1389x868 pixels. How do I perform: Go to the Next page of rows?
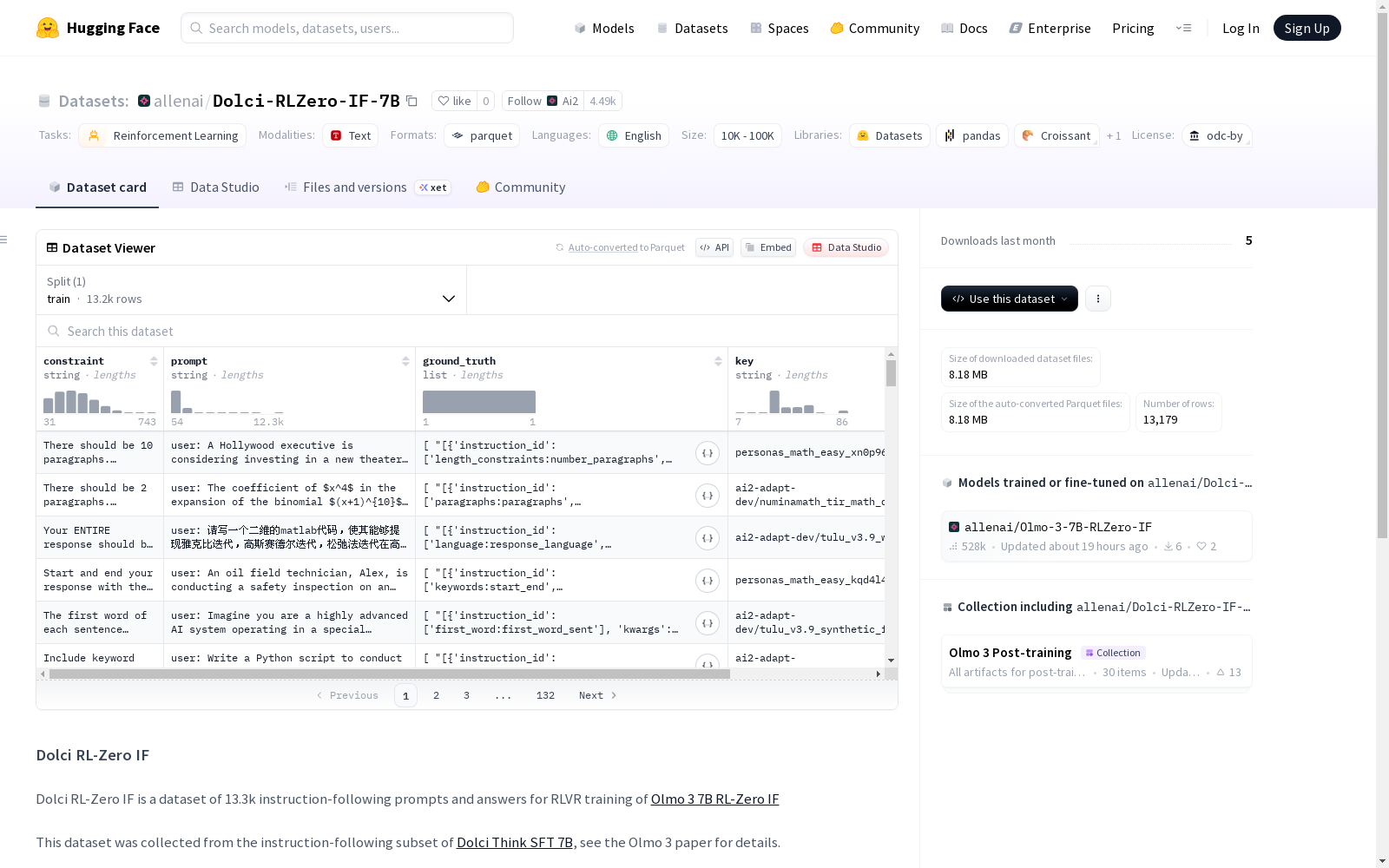pyautogui.click(x=597, y=695)
